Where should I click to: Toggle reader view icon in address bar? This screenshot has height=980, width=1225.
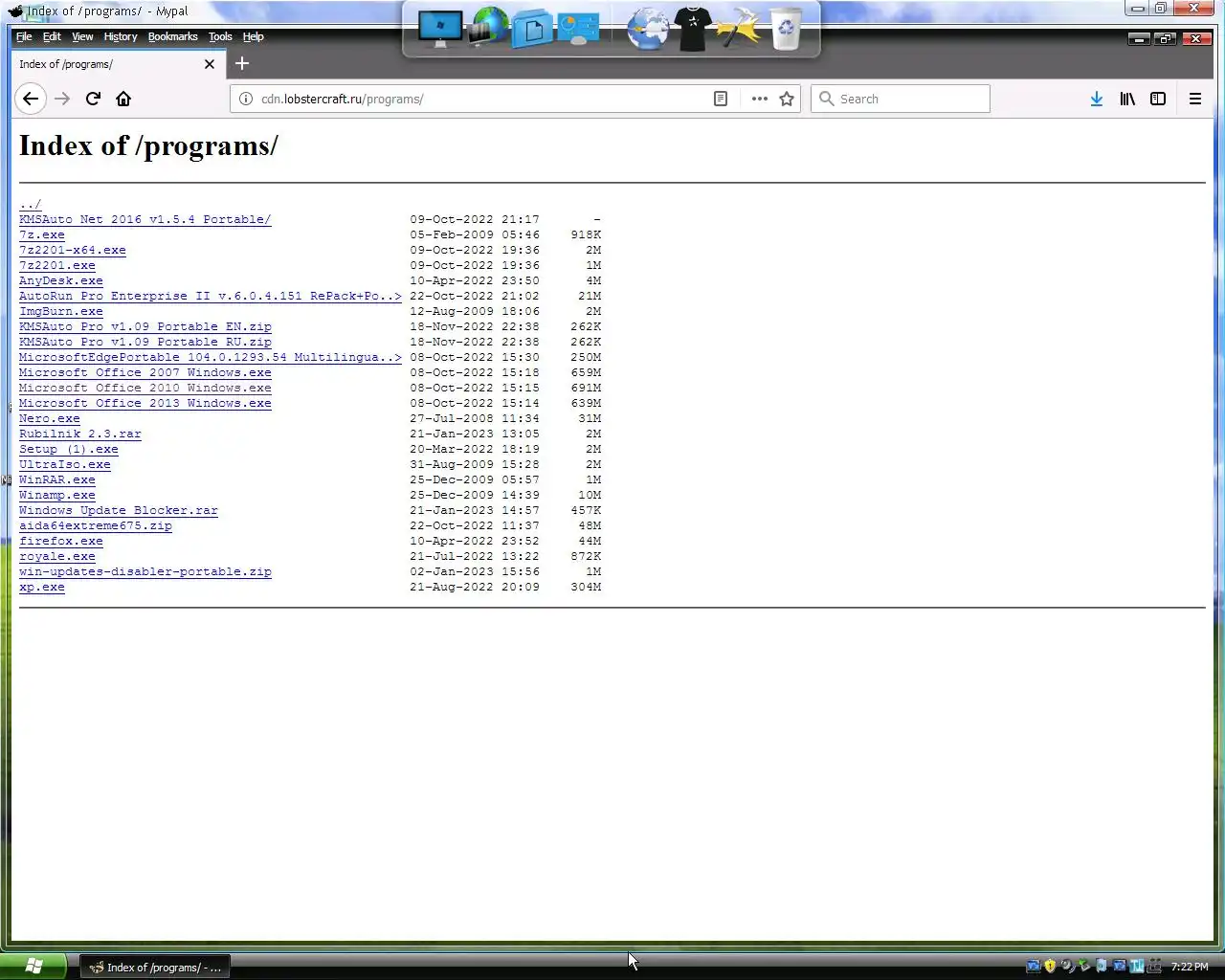[x=721, y=99]
